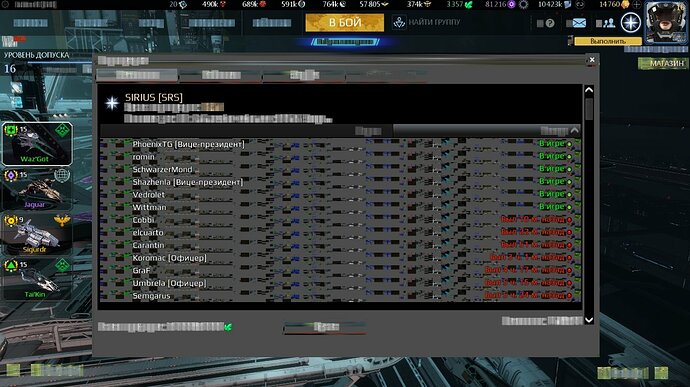This screenshot has height=387, width=690.
Task: Click the member list scroll-down arrow
Action: [x=589, y=320]
